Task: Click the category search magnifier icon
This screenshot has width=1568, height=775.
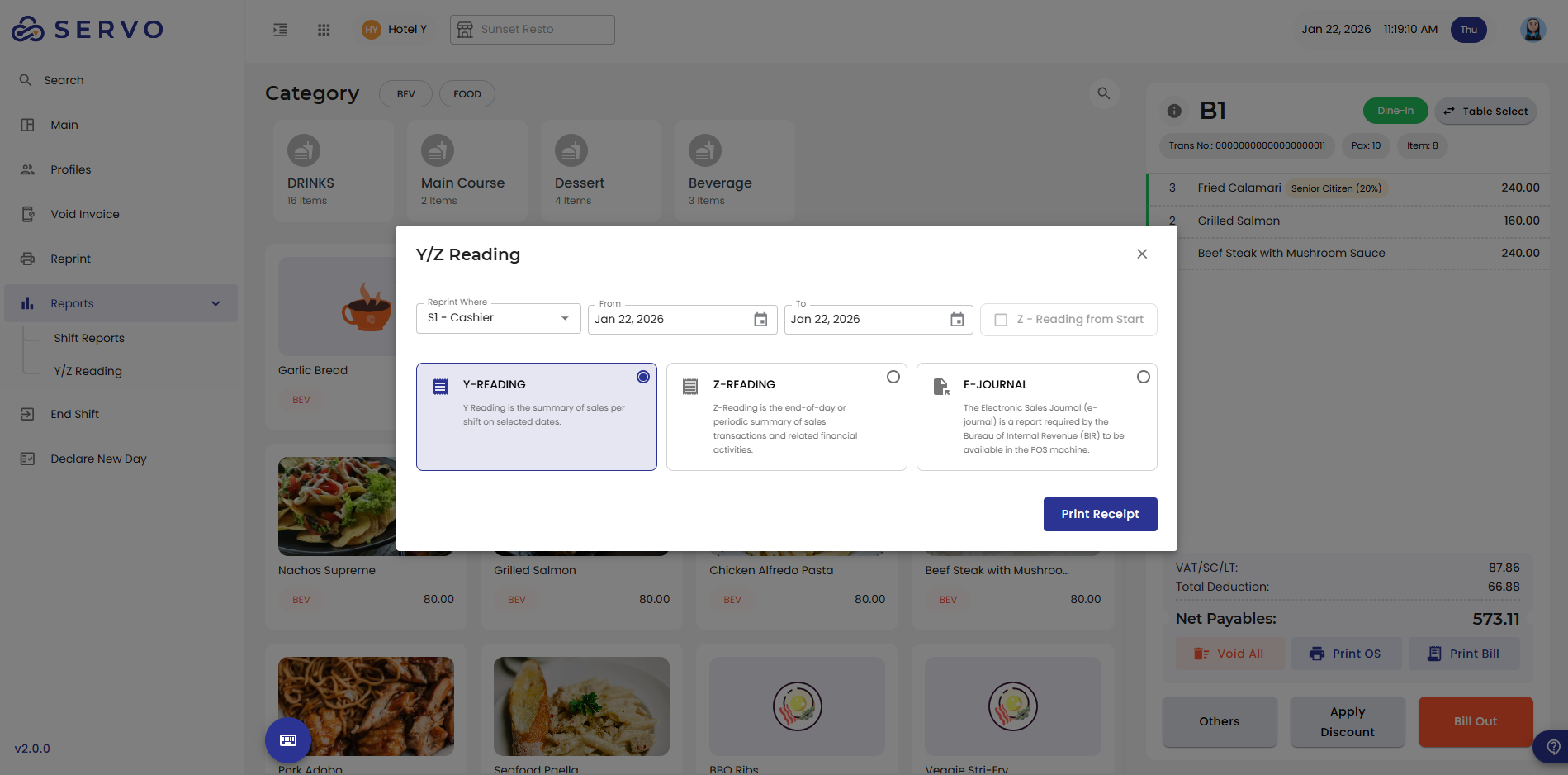Action: point(1104,93)
